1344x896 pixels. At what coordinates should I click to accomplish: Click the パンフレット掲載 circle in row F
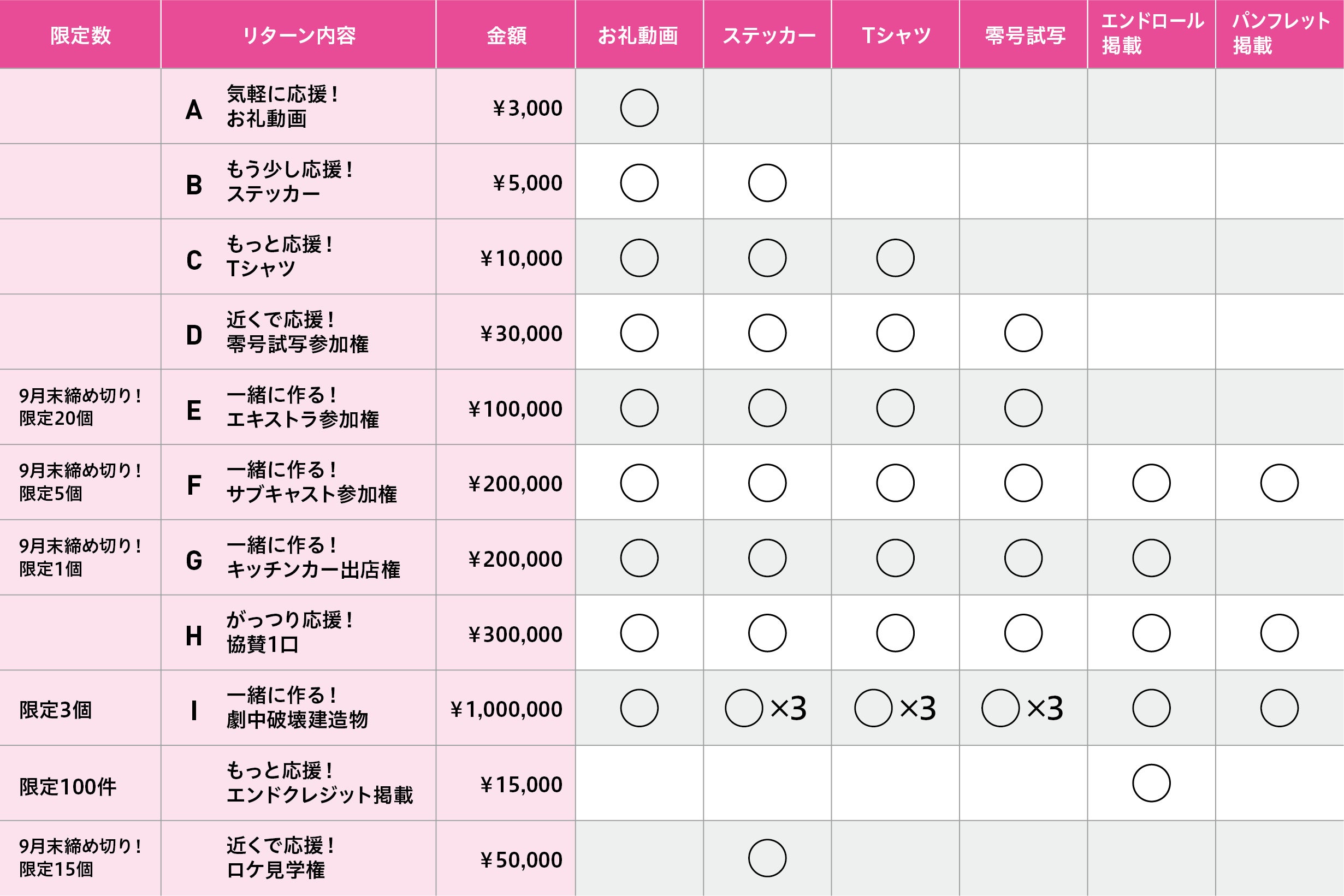[x=1279, y=483]
